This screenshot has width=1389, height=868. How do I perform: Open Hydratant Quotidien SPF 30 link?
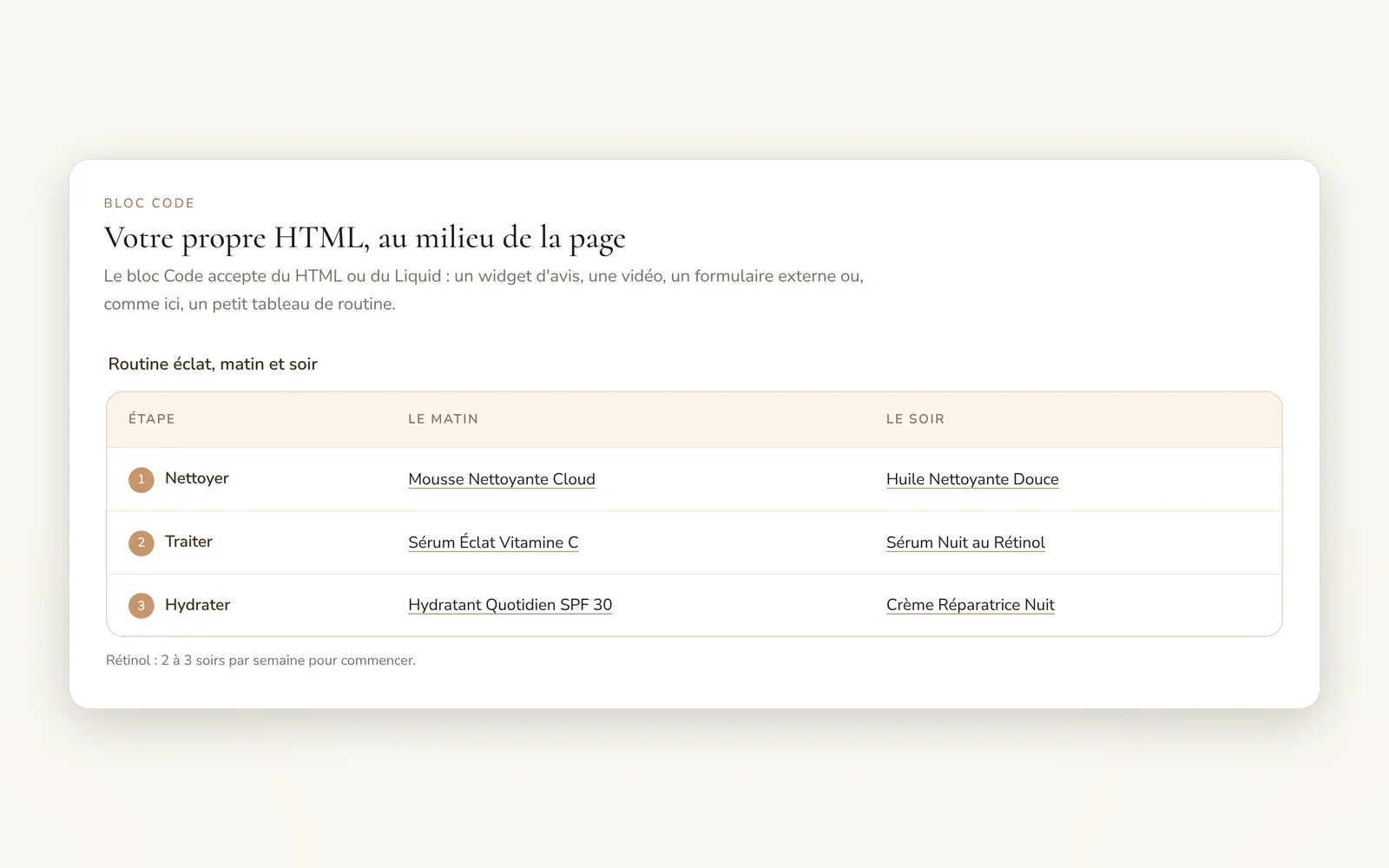coord(510,605)
